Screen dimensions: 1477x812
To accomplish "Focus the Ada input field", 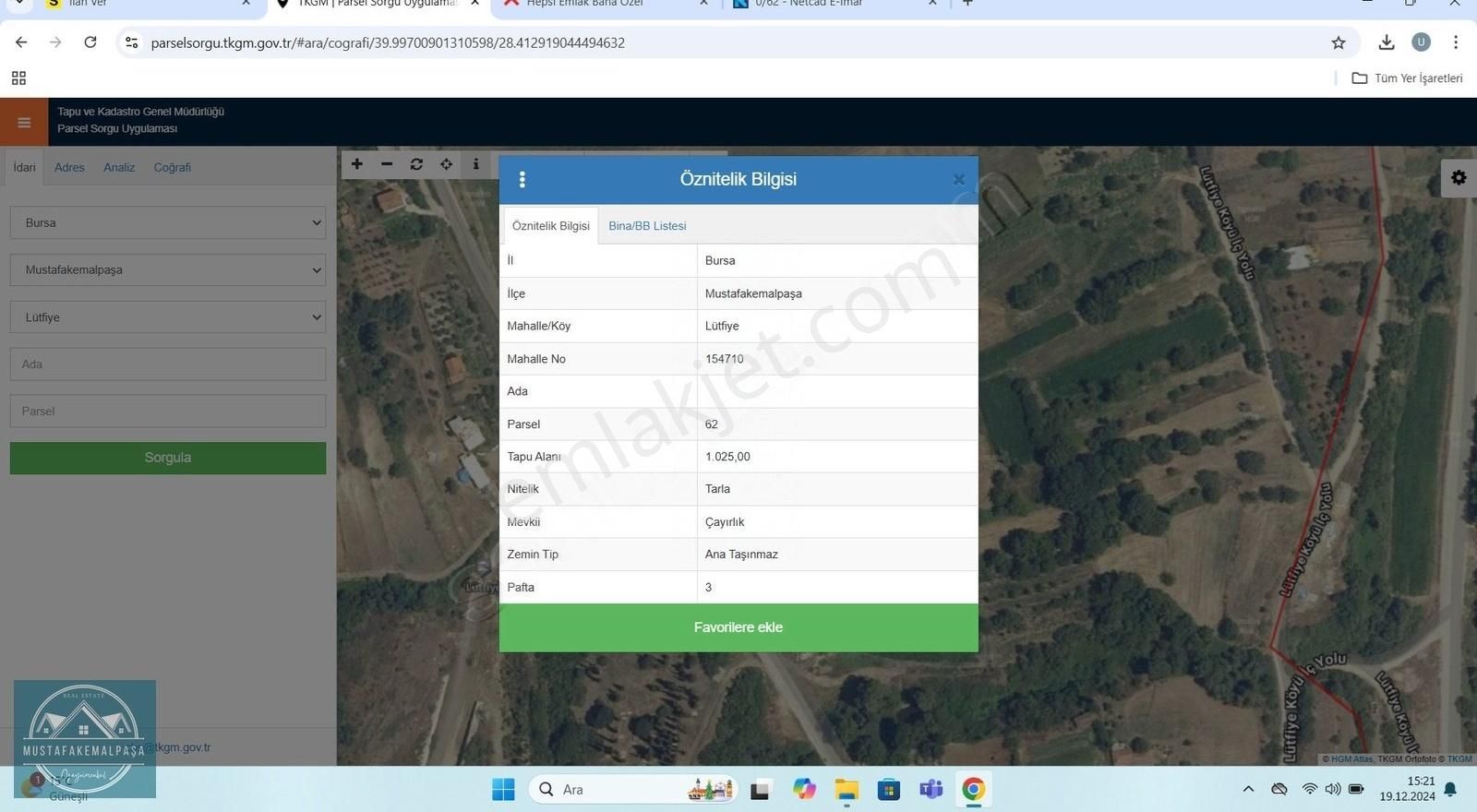I will (x=168, y=364).
